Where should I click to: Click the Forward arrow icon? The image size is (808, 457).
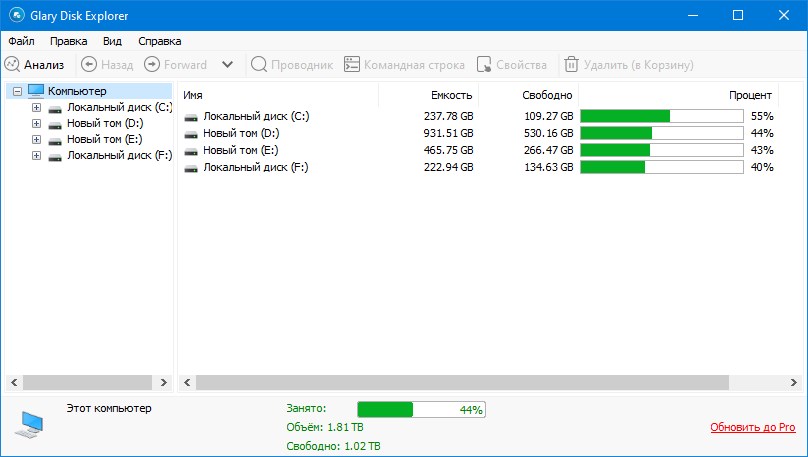152,64
